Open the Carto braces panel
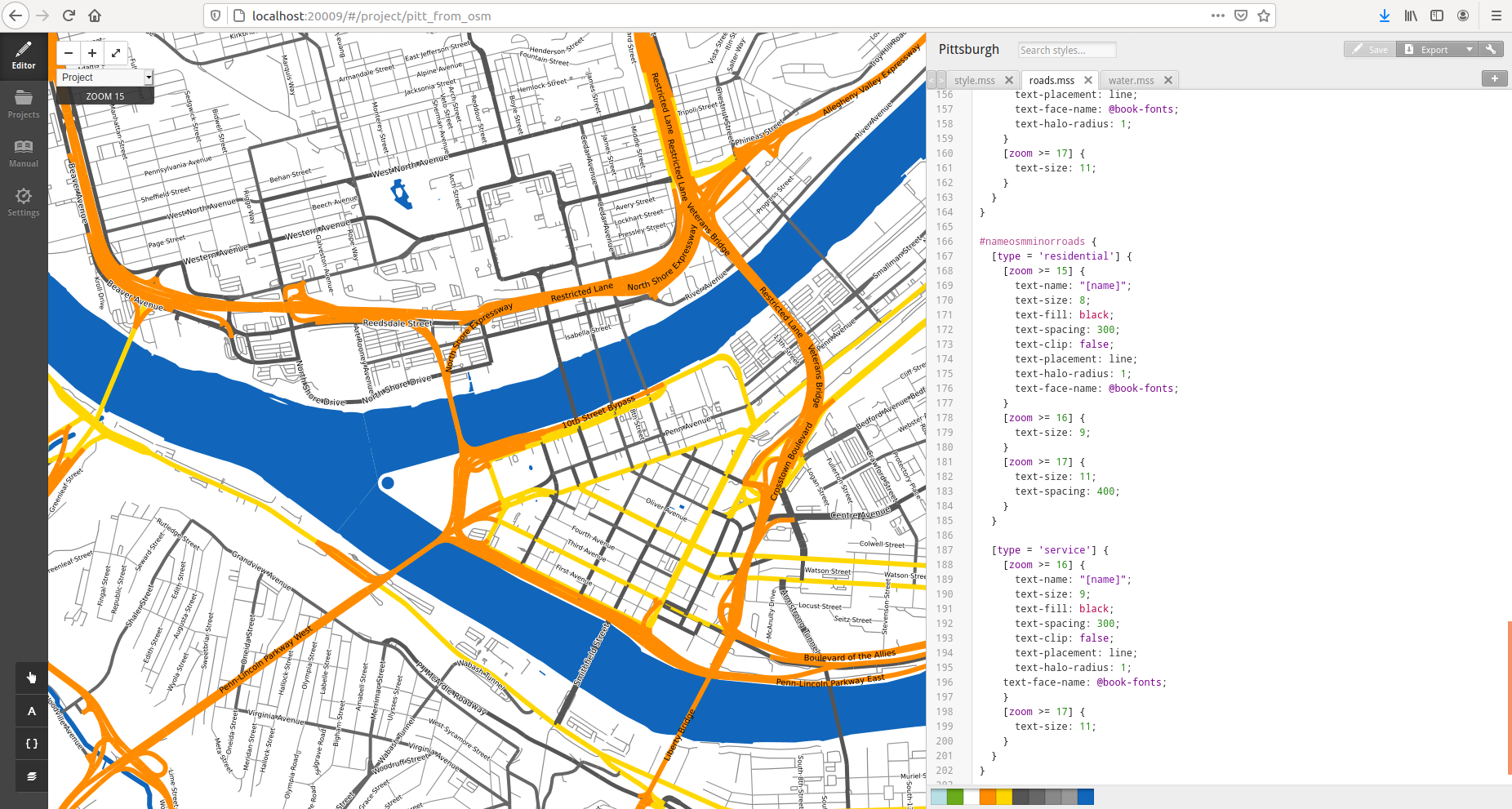 [32, 744]
